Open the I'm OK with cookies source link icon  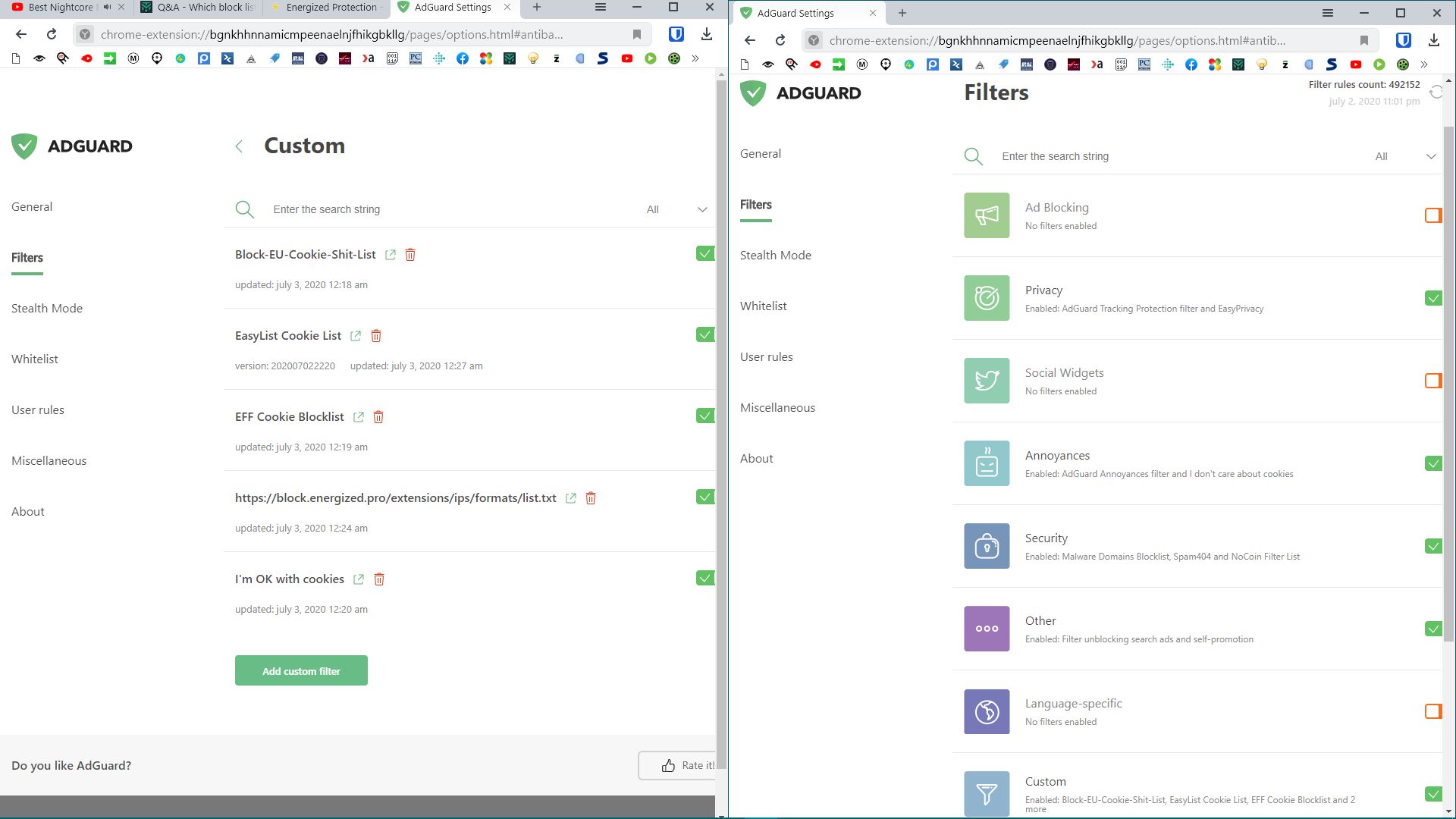pos(359,579)
